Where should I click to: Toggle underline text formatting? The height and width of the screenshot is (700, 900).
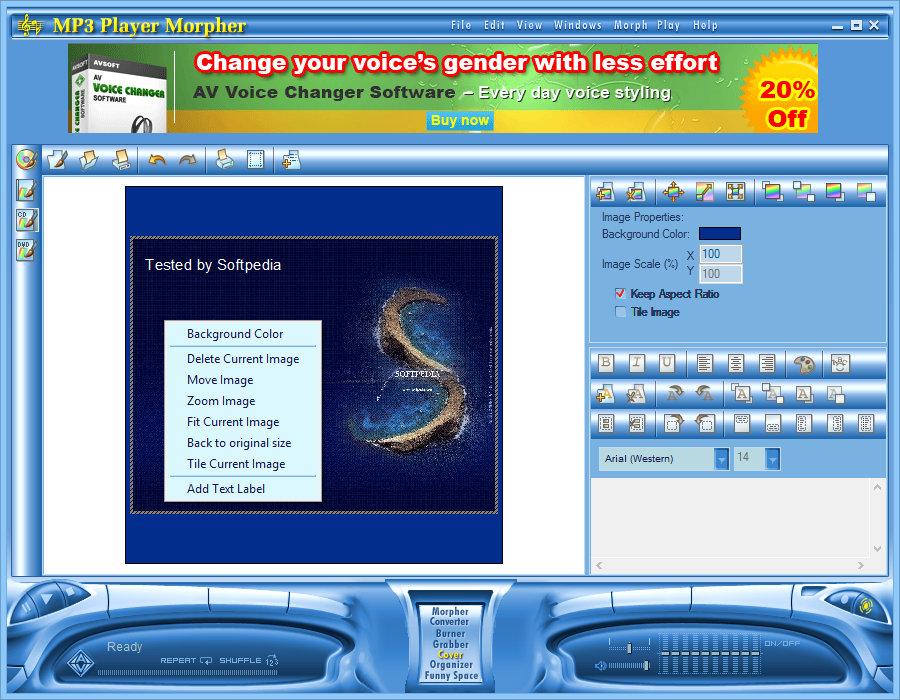[666, 363]
